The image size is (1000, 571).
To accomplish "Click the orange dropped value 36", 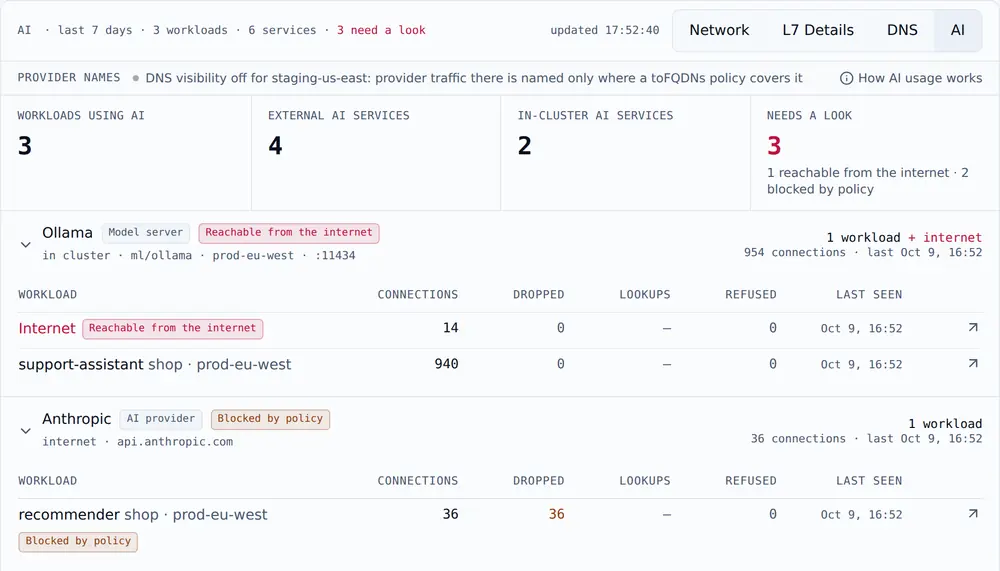I will point(556,514).
